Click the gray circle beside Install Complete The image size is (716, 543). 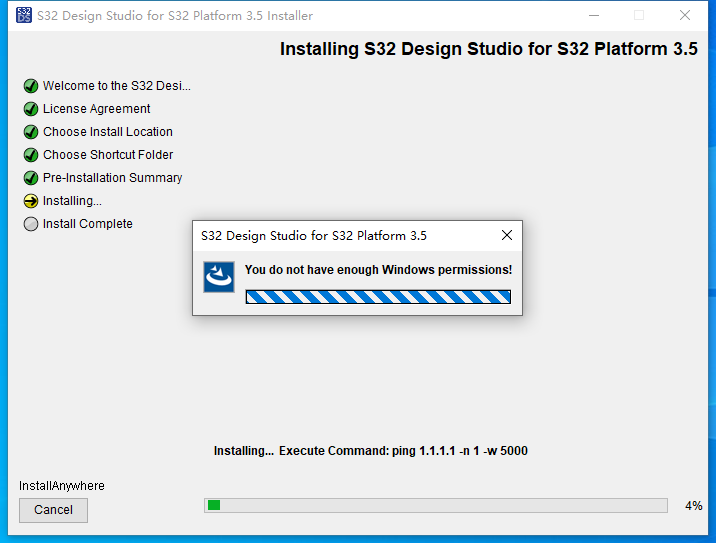point(31,224)
